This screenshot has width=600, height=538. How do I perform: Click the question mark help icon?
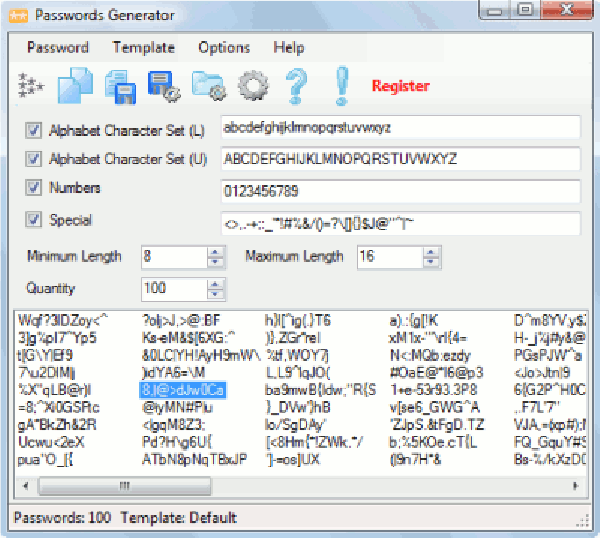point(297,86)
